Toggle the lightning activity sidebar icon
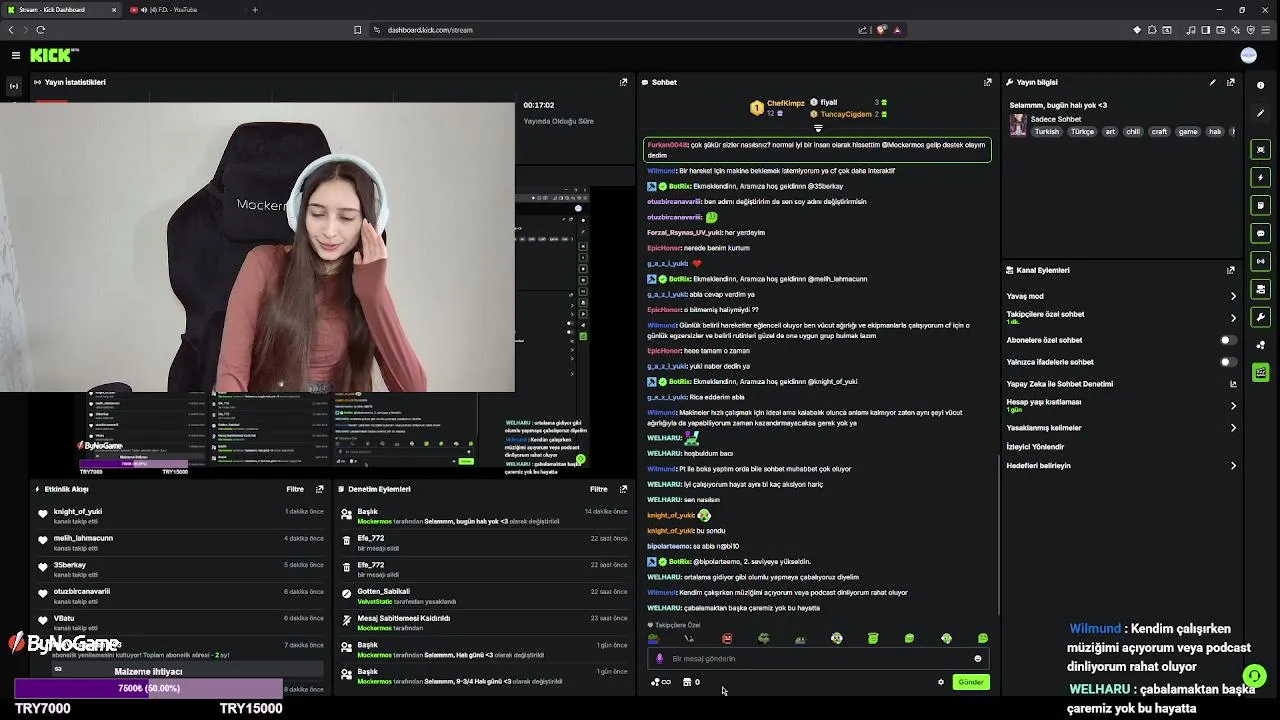Screen dimensions: 1280x720 pos(1260,177)
